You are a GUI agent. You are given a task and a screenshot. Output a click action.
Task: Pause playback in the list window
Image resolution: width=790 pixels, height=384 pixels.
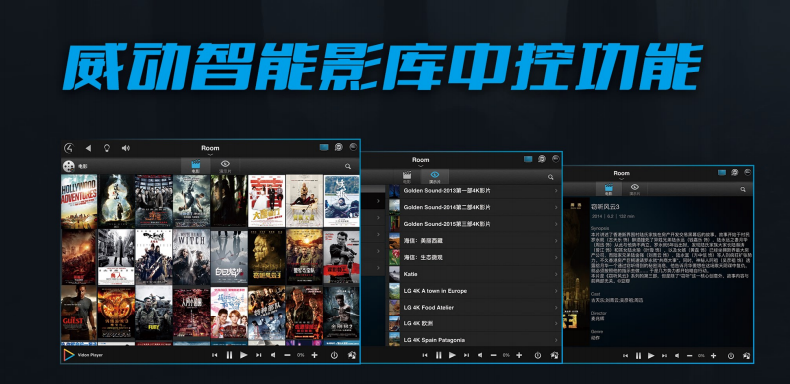point(438,355)
